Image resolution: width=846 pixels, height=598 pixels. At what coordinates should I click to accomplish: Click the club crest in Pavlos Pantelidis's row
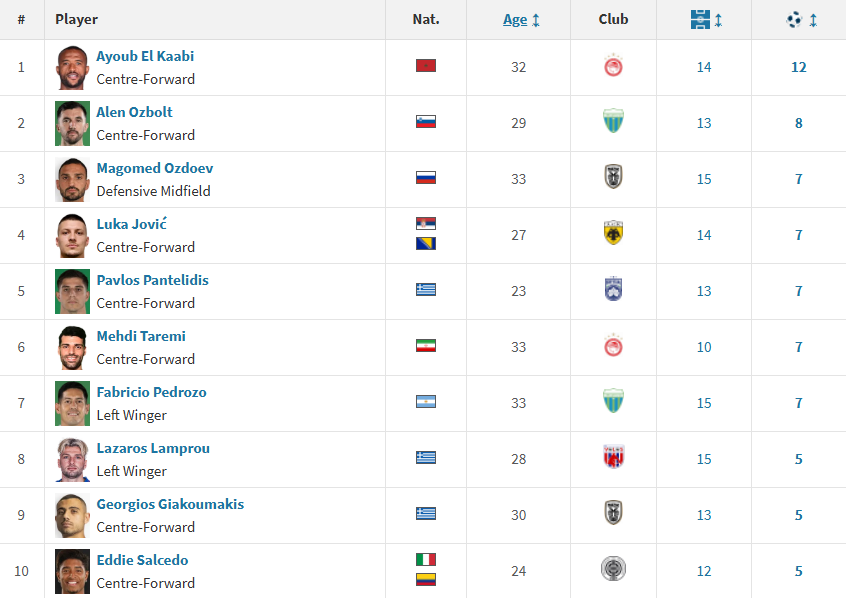613,291
